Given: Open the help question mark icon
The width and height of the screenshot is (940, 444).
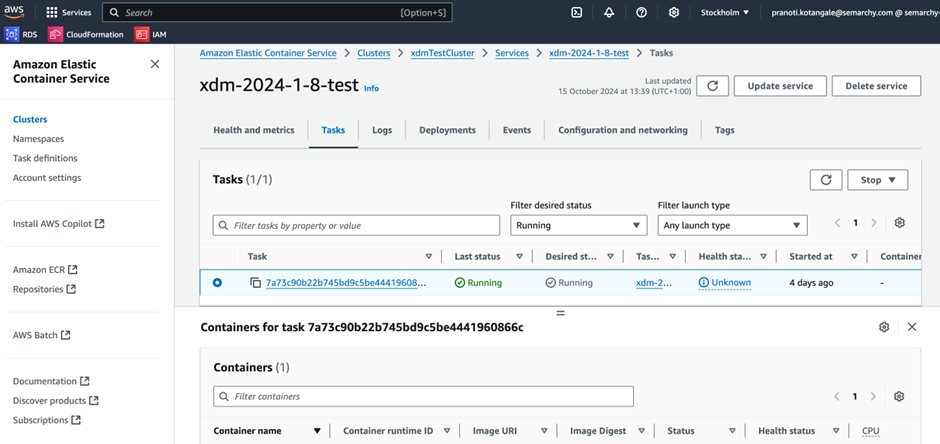Looking at the screenshot, I should point(641,13).
